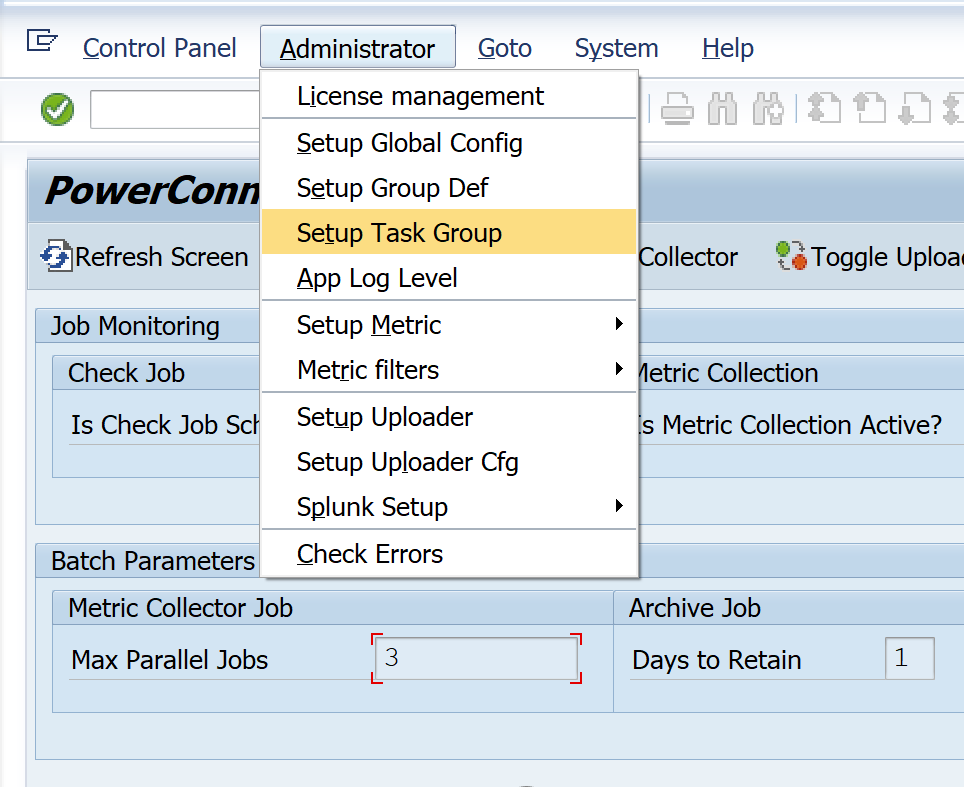Image resolution: width=964 pixels, height=787 pixels.
Task: Select Setup Task Group menu entry
Action: point(399,233)
